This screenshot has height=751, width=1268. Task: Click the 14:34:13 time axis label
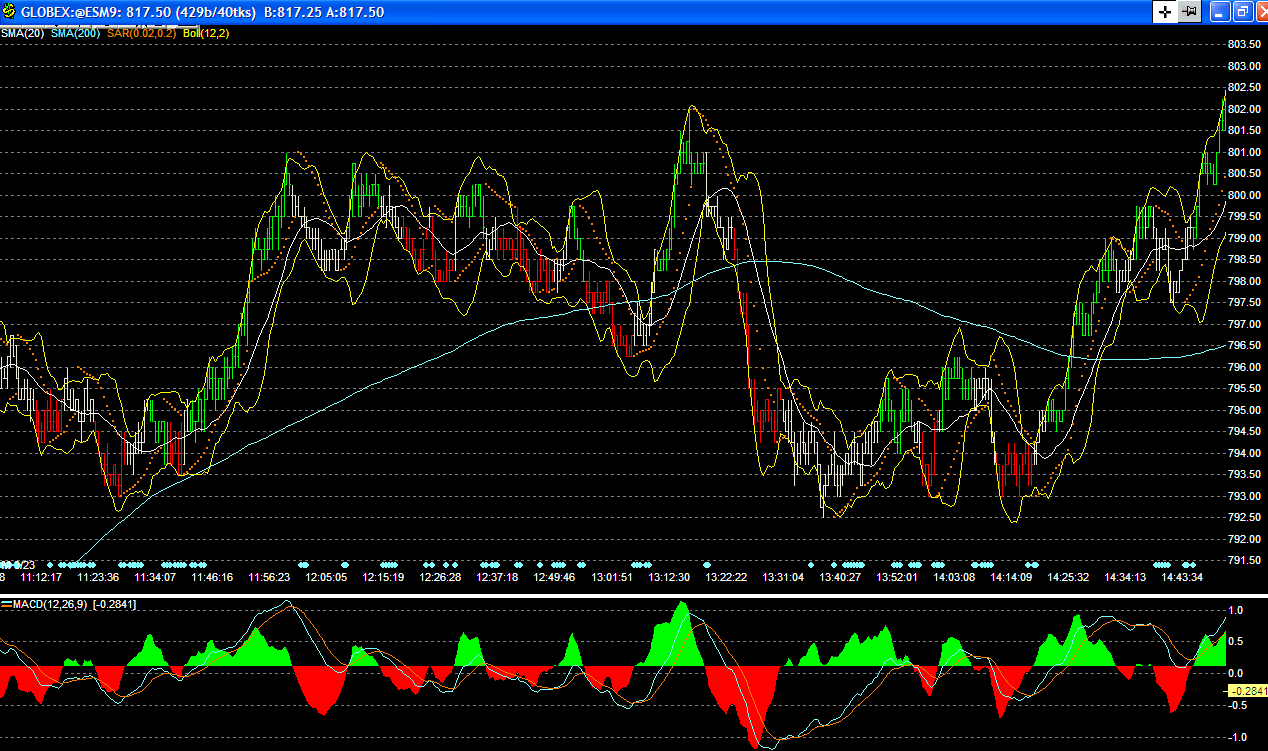click(x=1125, y=577)
